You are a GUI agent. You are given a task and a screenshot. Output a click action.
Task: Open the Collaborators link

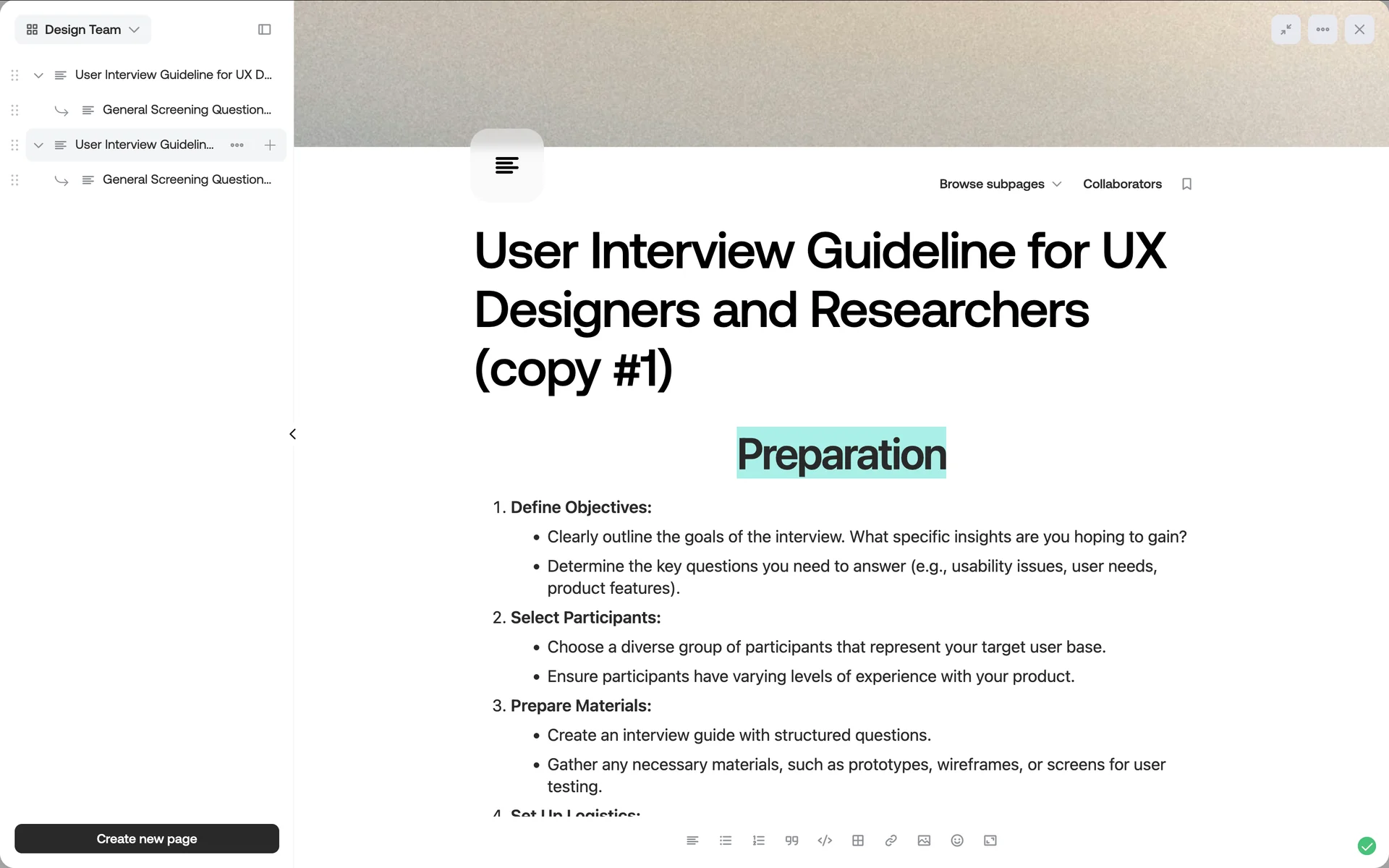pos(1122,184)
